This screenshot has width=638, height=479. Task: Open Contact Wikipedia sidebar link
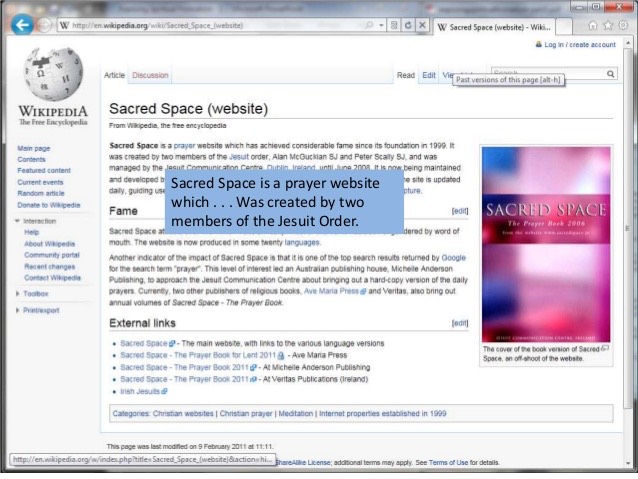(x=52, y=278)
